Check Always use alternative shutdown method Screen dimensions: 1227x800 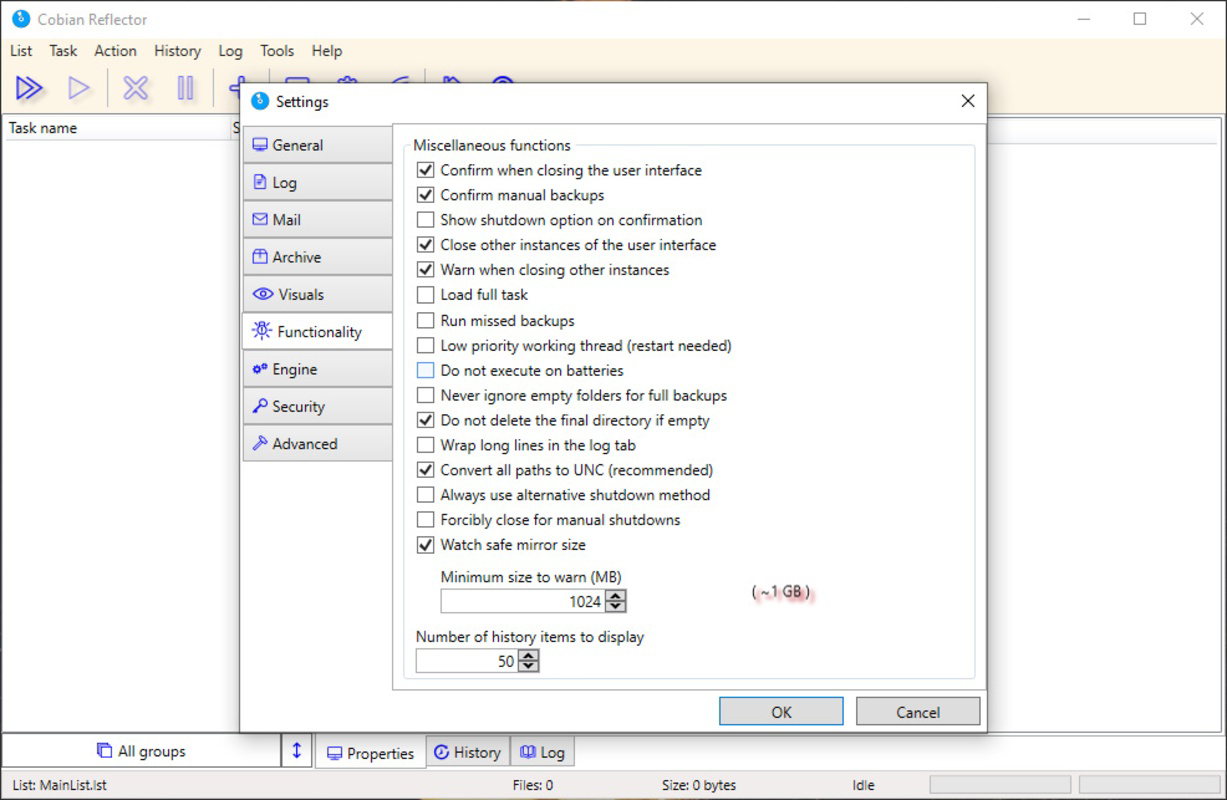[426, 495]
